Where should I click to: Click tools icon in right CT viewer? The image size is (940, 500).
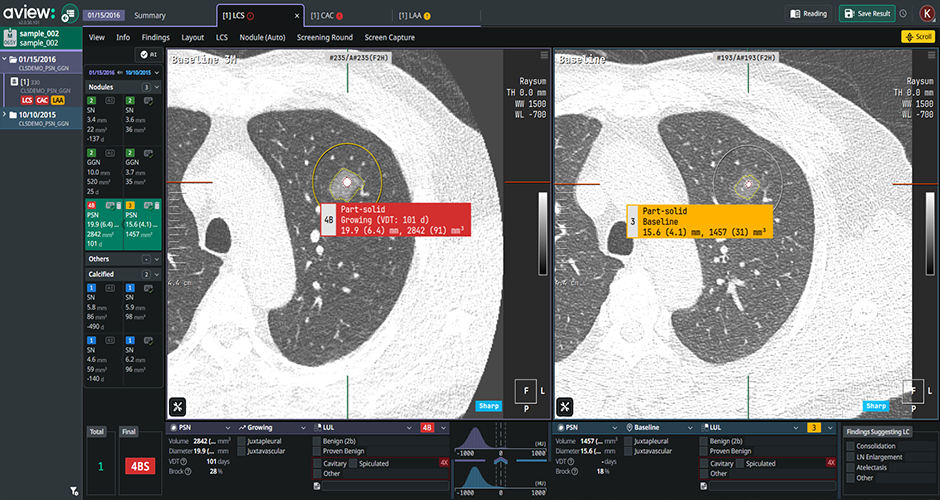click(x=566, y=406)
